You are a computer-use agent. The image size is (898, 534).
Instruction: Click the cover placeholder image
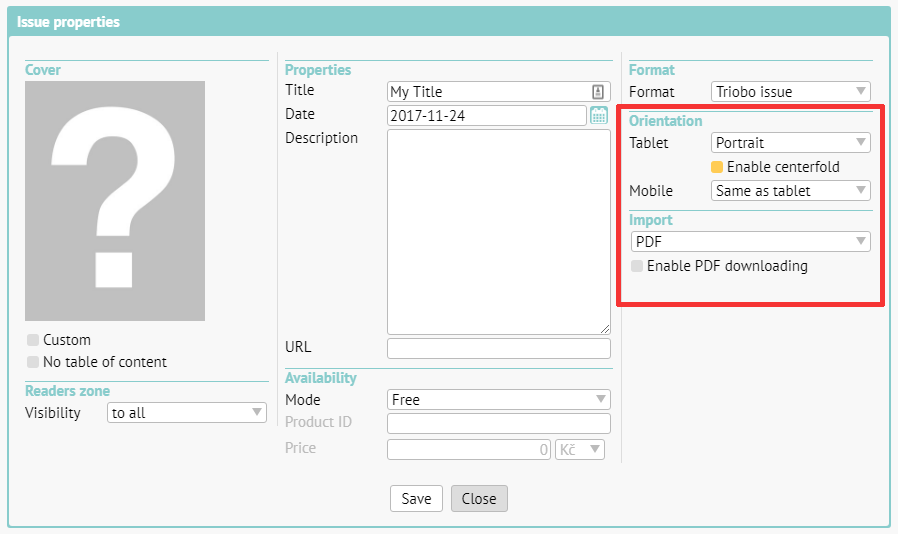tap(115, 201)
